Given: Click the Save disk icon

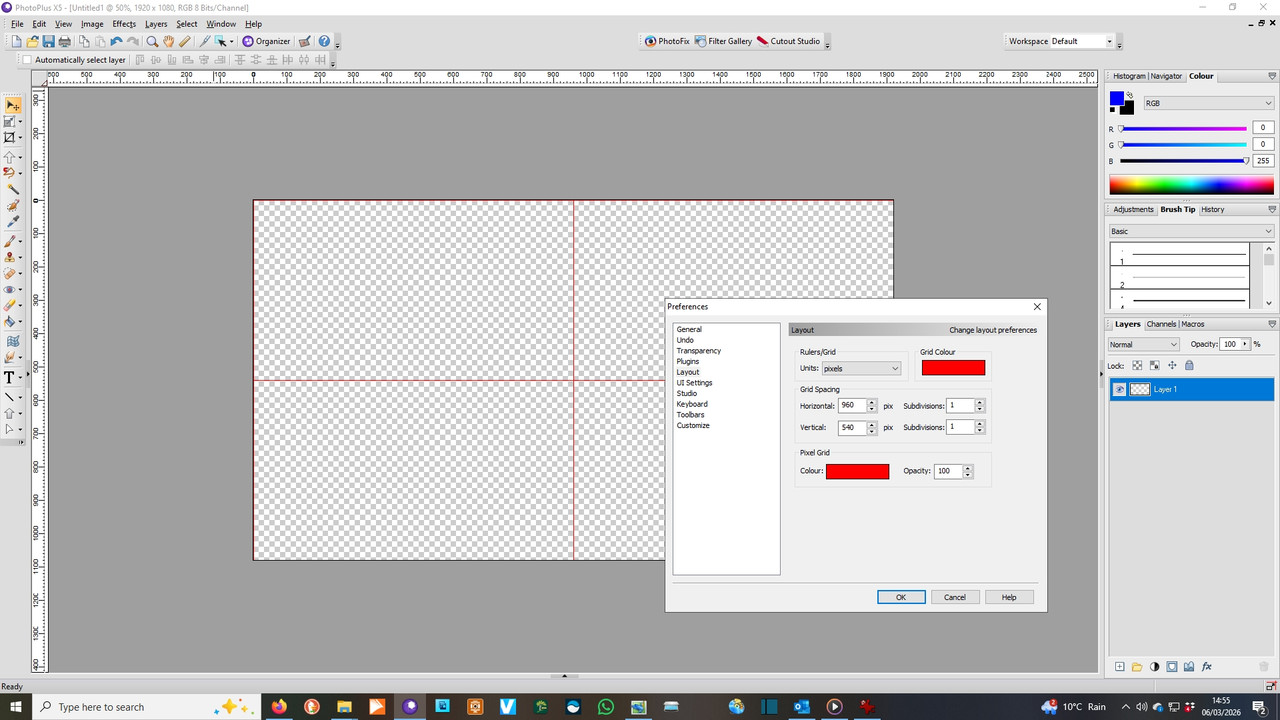Looking at the screenshot, I should 48,41.
